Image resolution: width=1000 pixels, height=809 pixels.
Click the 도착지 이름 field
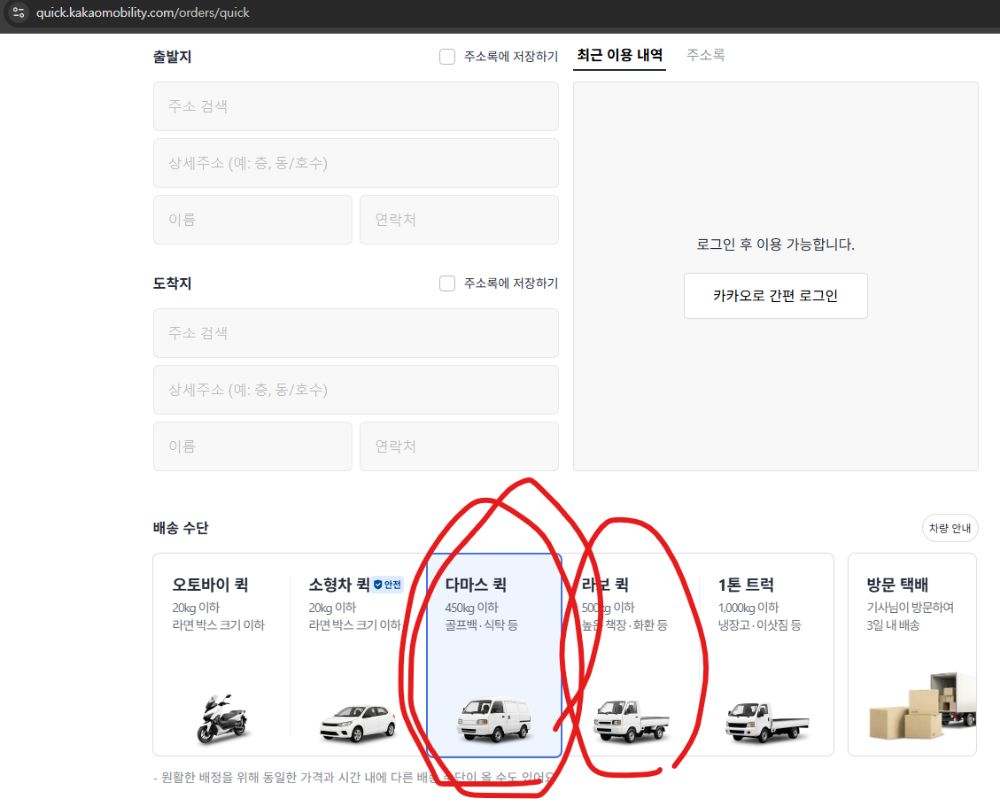click(253, 446)
